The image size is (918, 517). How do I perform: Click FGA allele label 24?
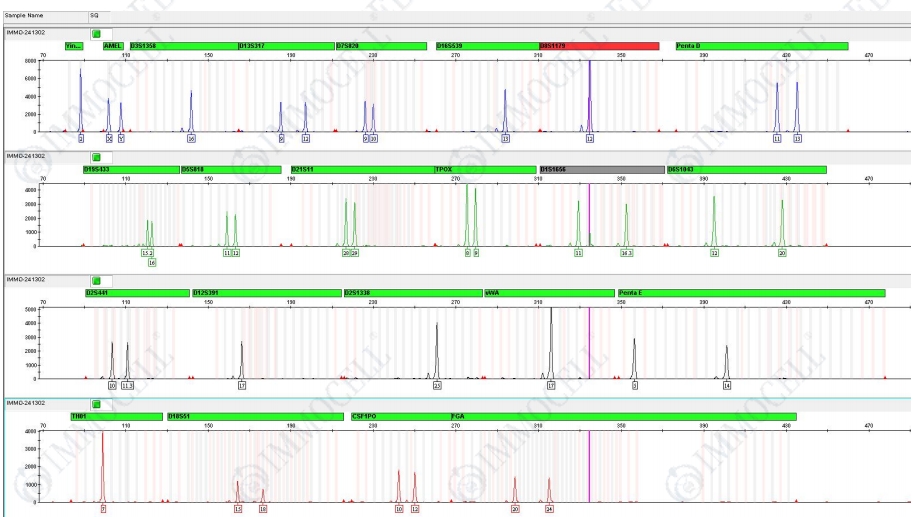point(549,509)
